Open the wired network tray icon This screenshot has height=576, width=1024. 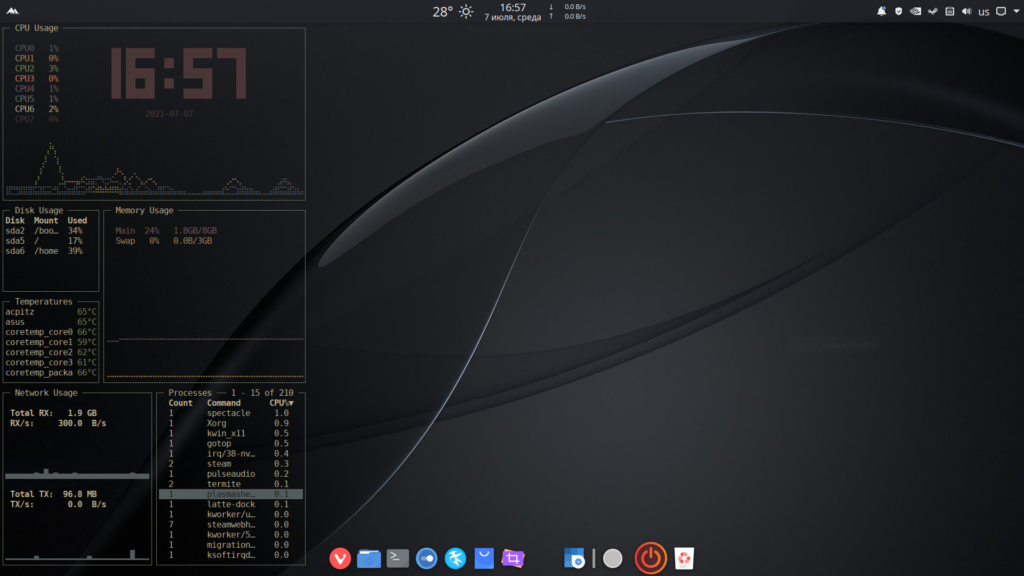point(1001,11)
